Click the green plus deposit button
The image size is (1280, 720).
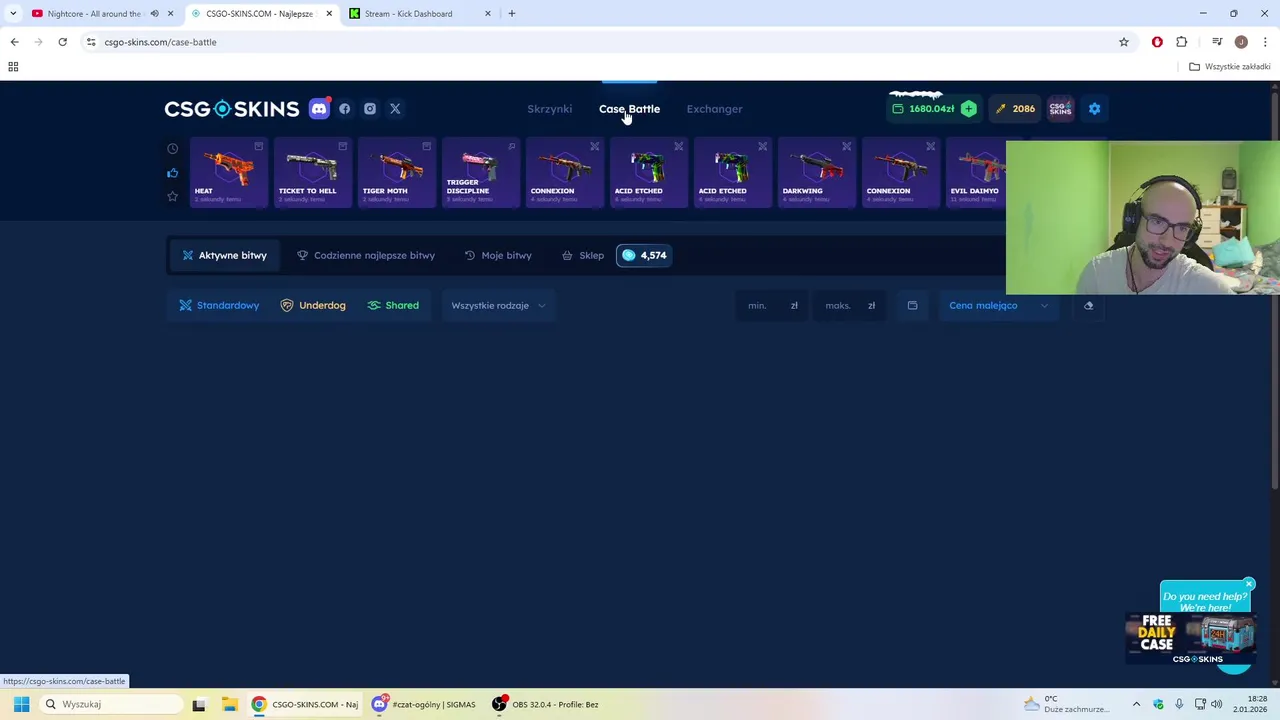tap(968, 109)
